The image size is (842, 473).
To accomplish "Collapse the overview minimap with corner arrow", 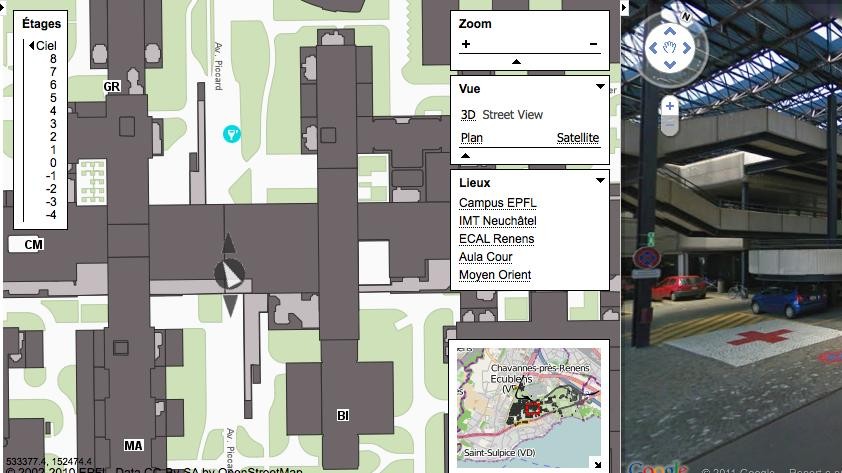I will click(597, 463).
